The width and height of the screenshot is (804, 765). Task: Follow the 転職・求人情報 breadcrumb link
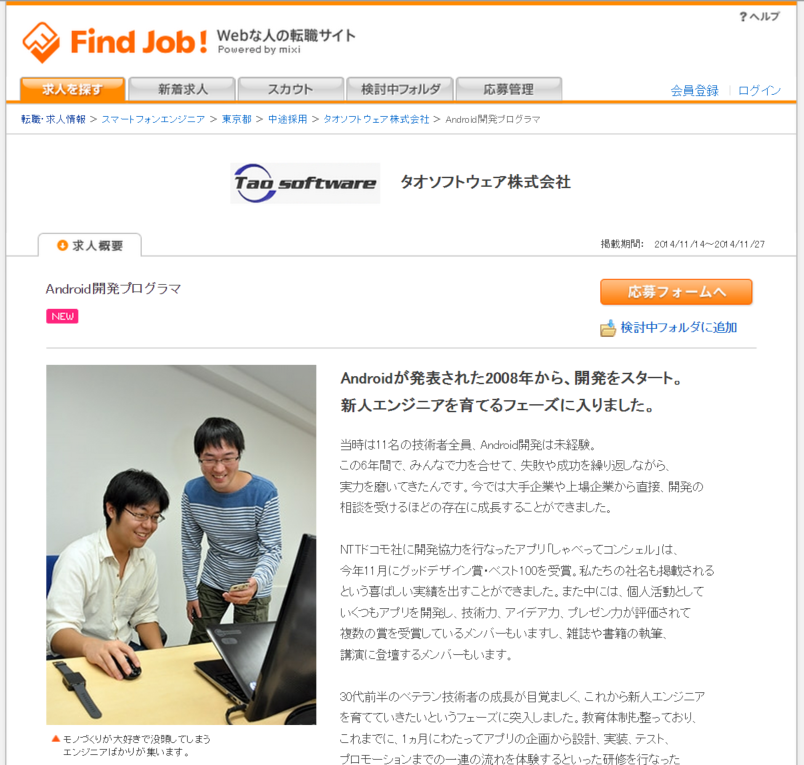(x=53, y=119)
